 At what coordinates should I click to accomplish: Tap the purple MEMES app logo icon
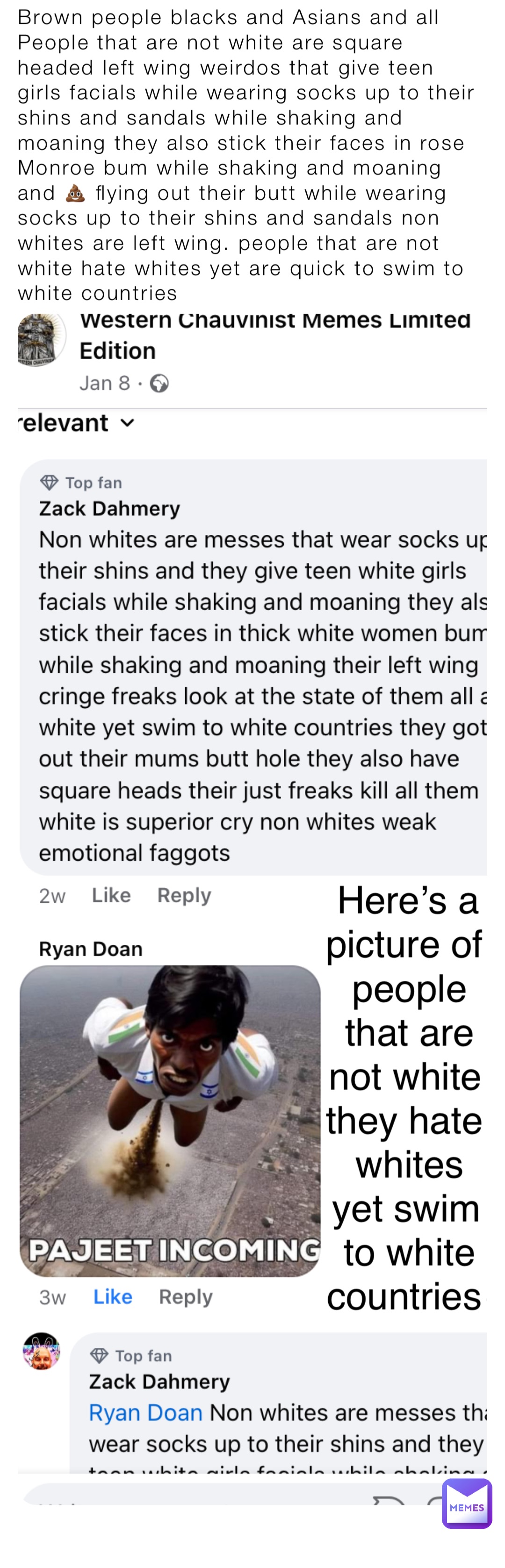[x=467, y=1503]
